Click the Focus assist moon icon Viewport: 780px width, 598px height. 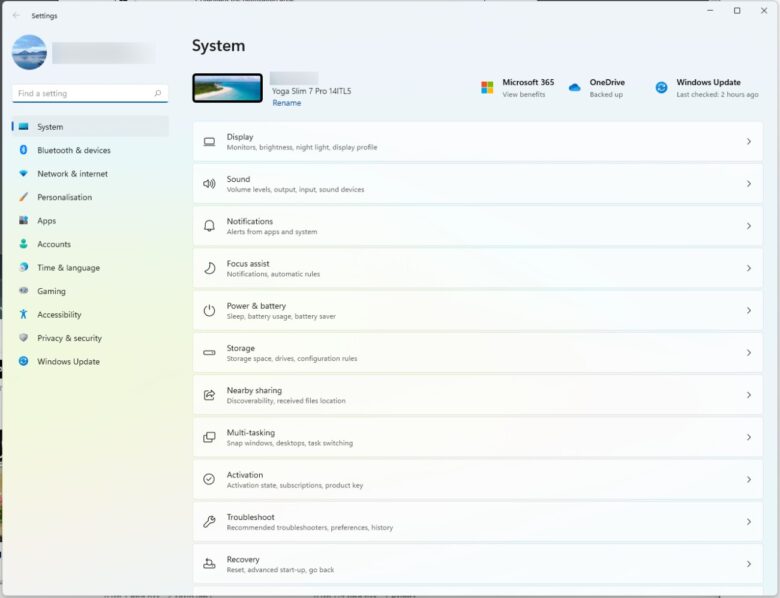(209, 269)
